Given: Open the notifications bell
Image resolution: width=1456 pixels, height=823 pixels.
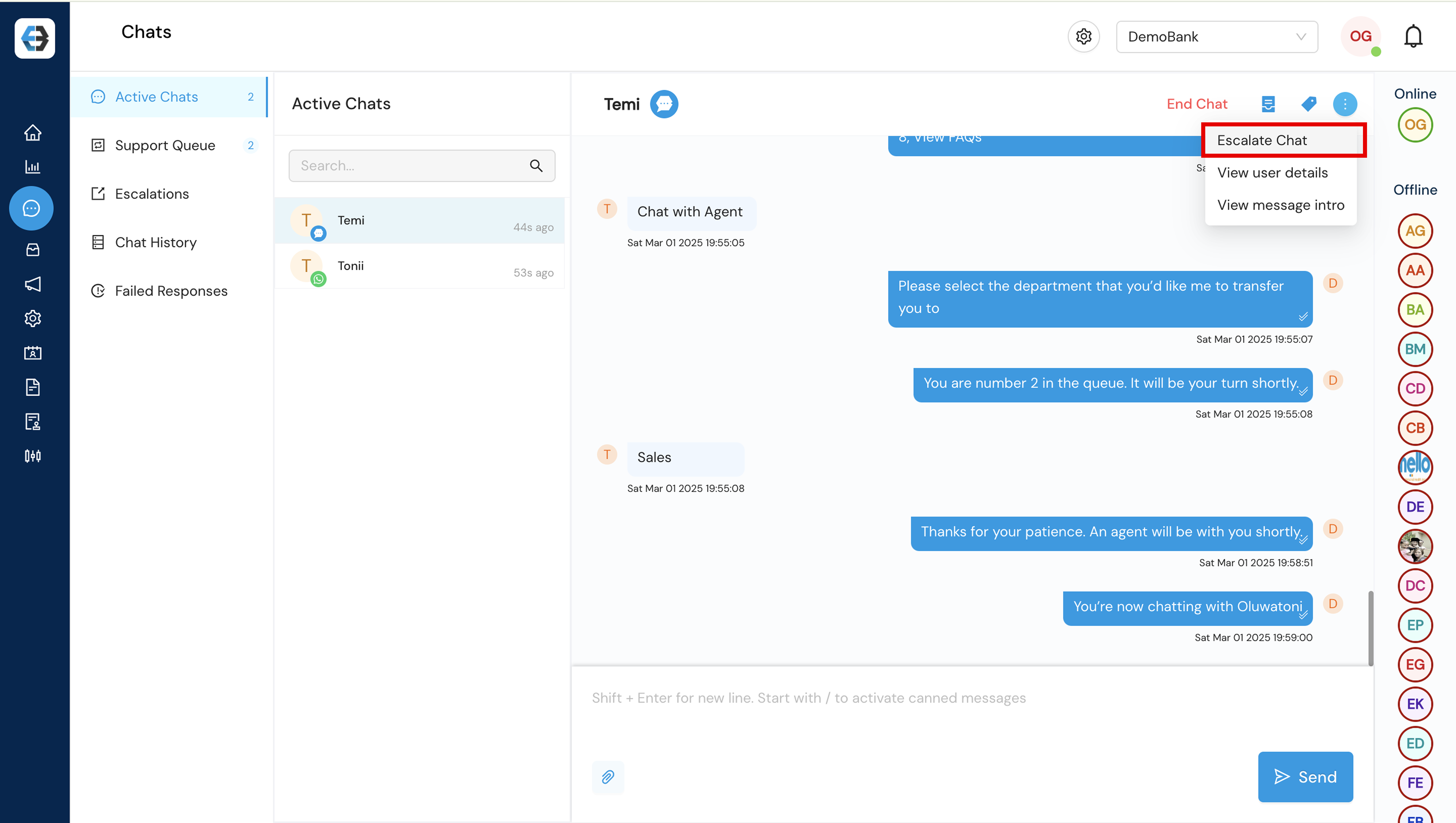Looking at the screenshot, I should click(1413, 37).
